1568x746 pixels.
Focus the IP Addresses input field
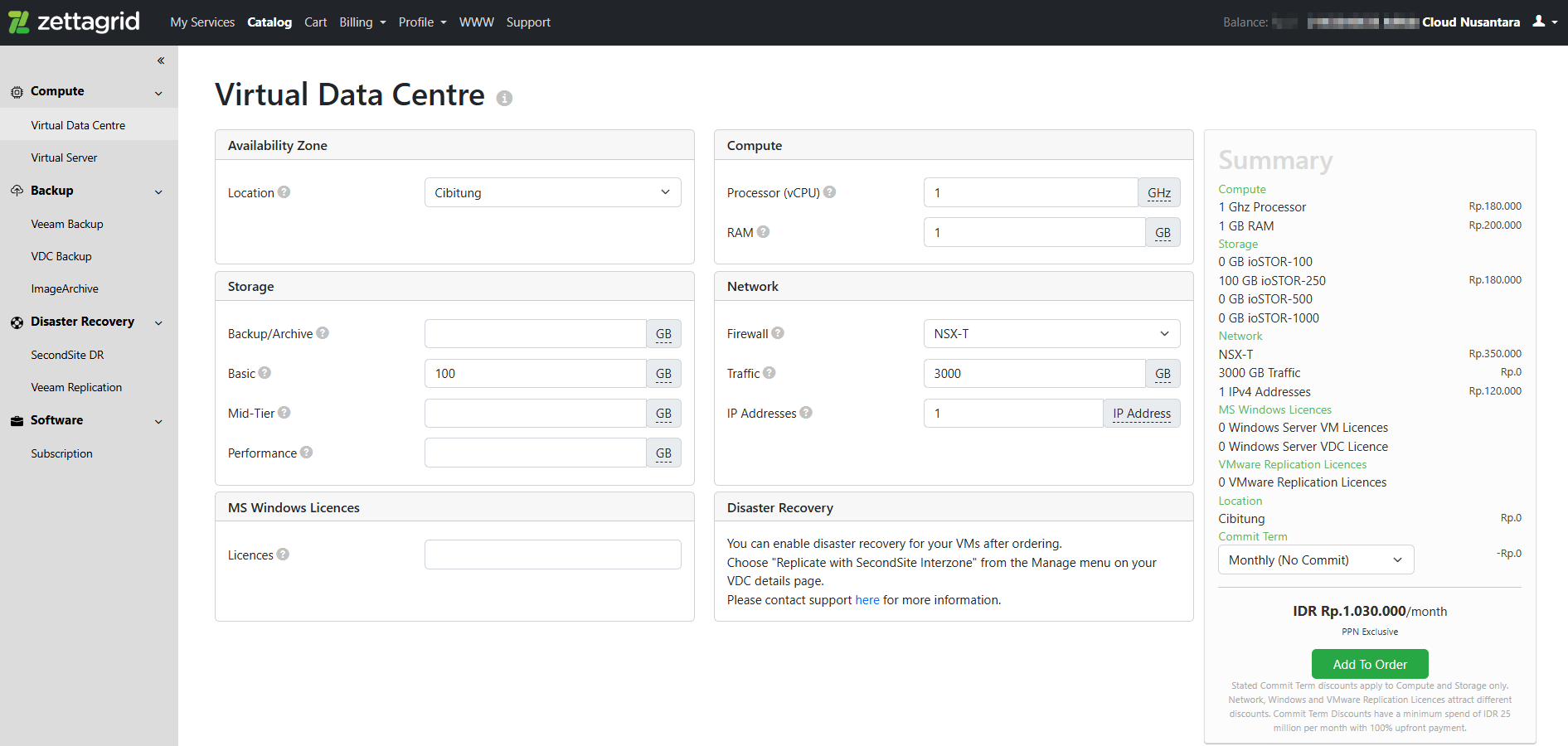coord(1013,413)
